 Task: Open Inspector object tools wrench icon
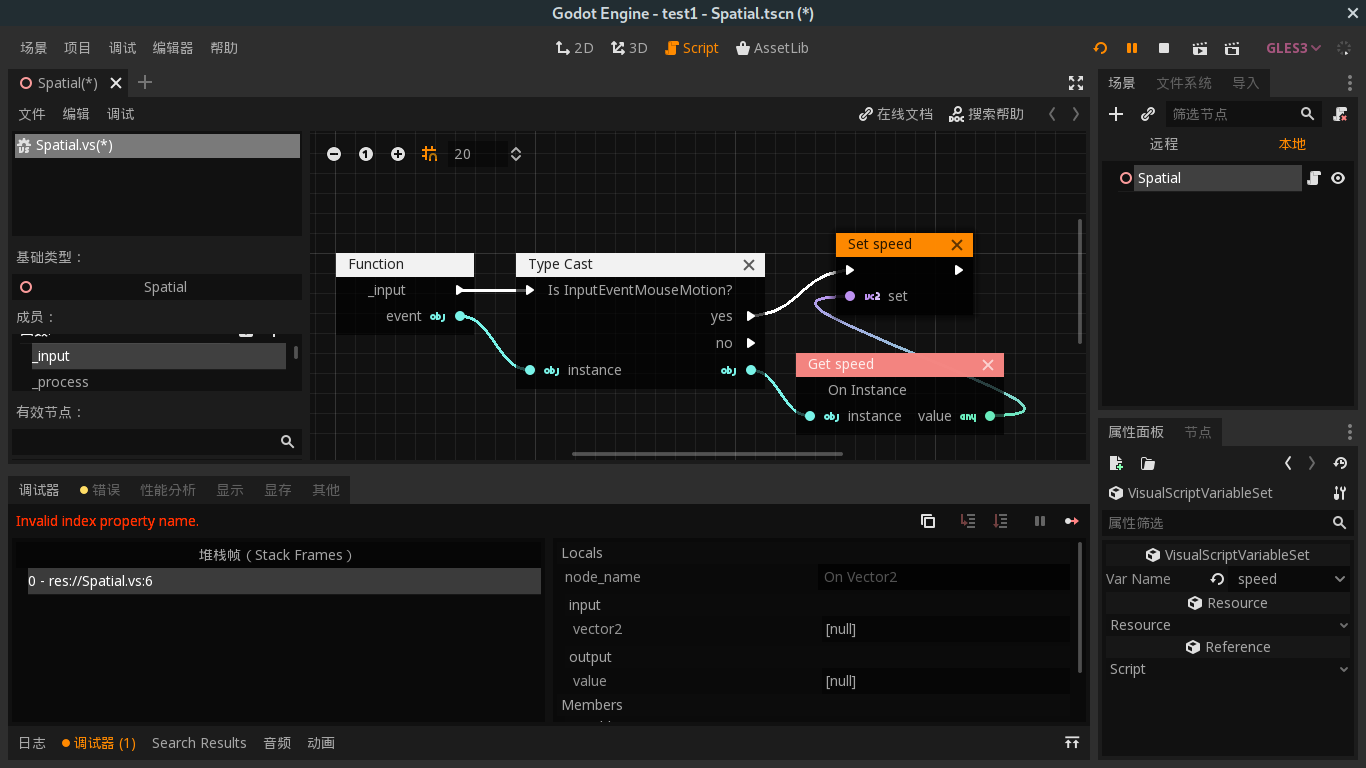click(x=1340, y=493)
